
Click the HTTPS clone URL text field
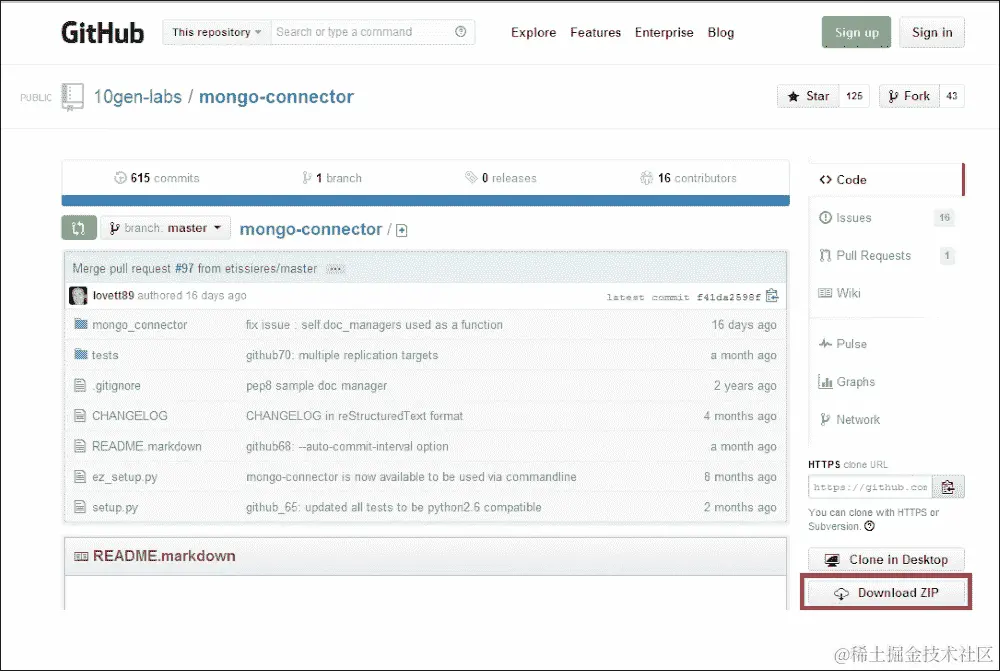pos(870,487)
